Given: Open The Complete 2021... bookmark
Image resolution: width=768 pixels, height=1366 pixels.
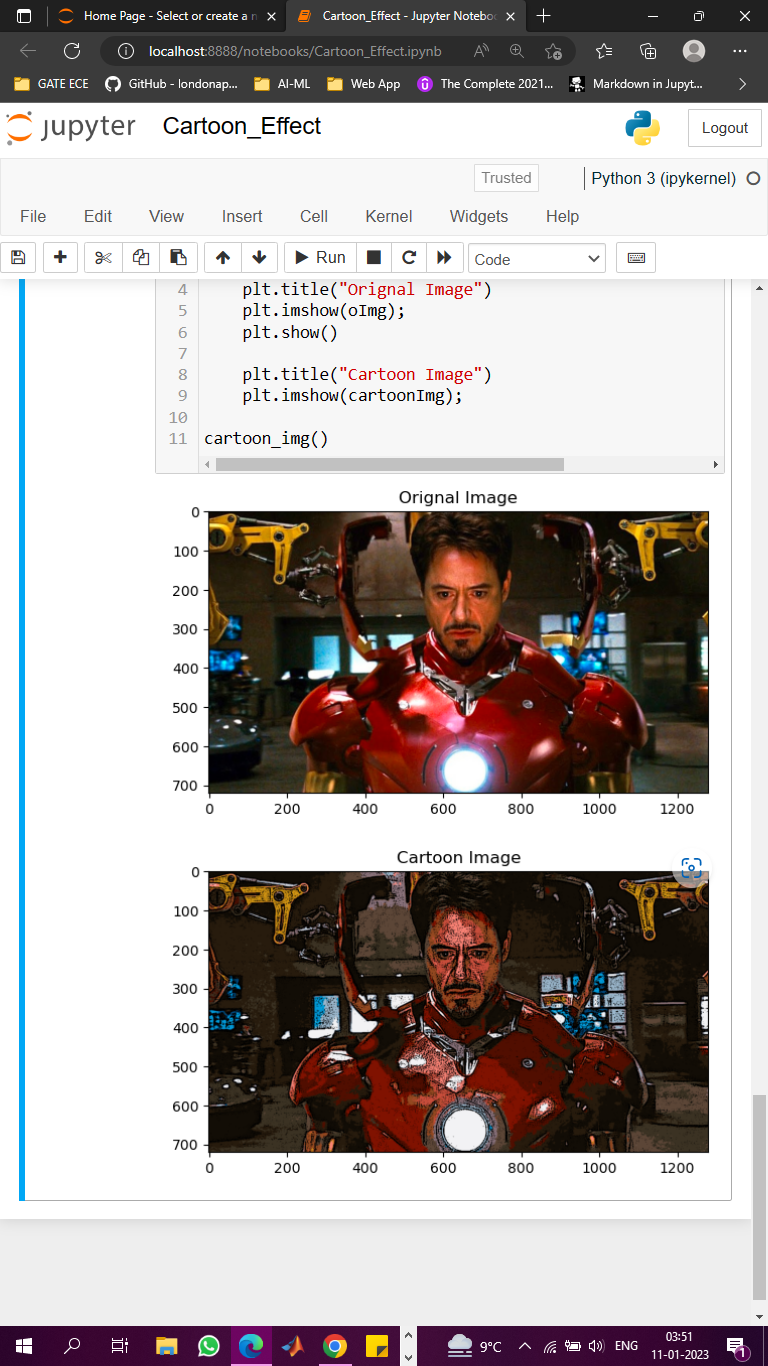Looking at the screenshot, I should [485, 84].
